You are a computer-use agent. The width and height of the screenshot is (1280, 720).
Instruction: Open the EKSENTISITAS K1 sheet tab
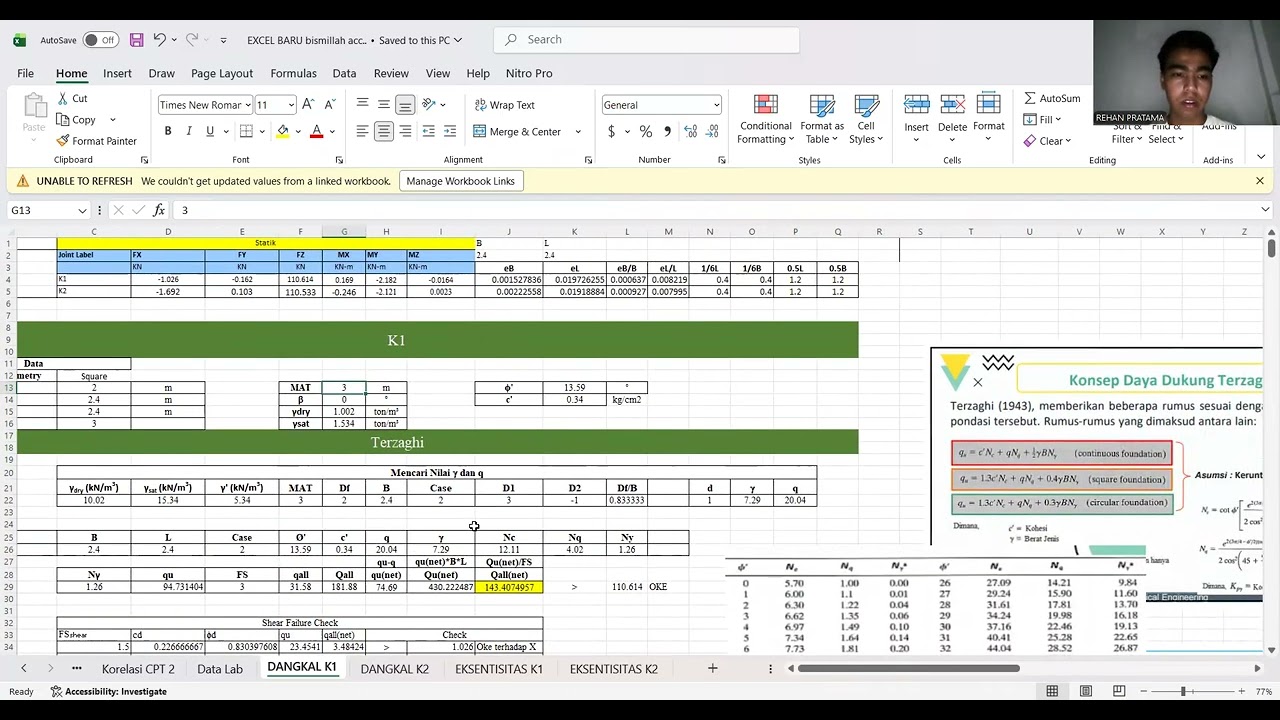[498, 668]
